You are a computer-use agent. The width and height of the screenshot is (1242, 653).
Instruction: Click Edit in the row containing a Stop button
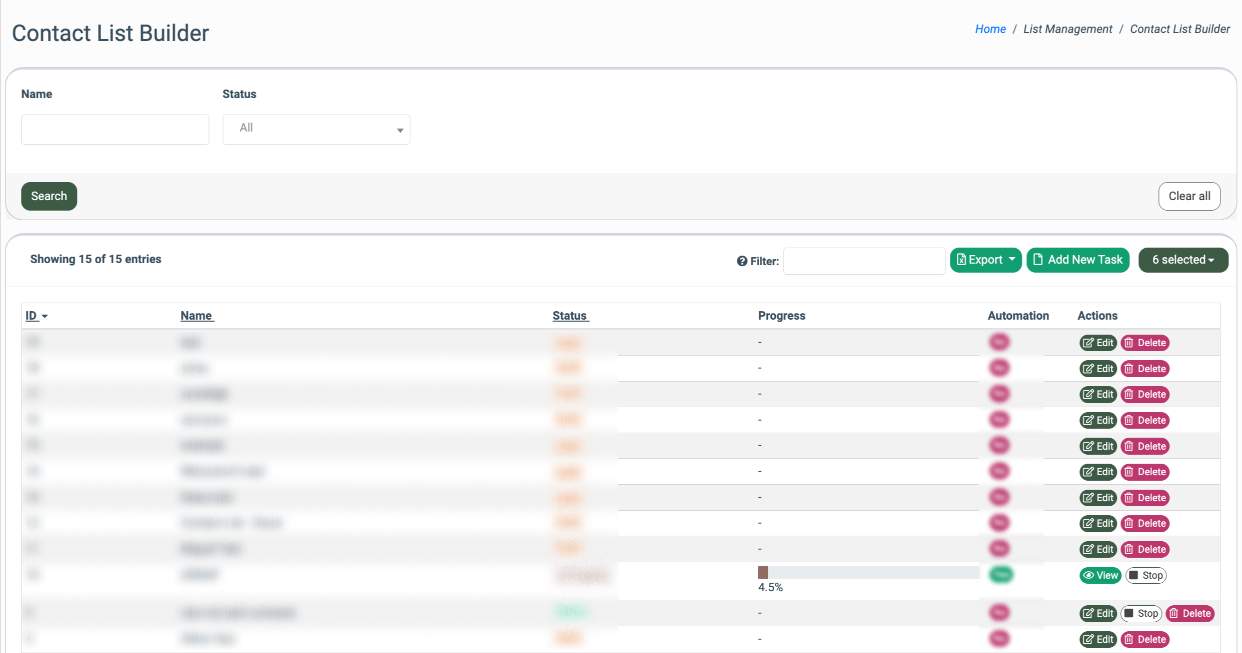(1098, 613)
